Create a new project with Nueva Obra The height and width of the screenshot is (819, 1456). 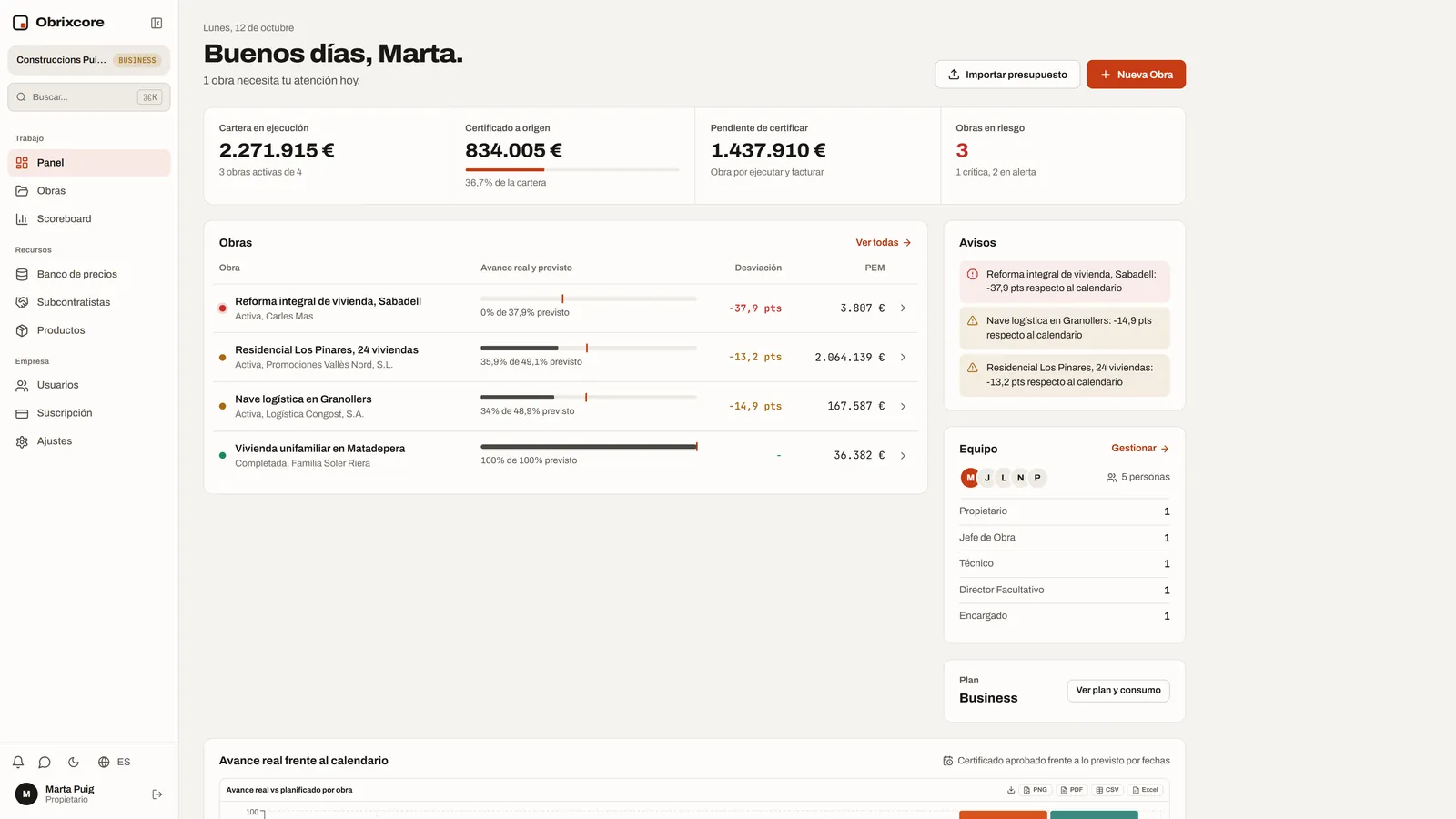pos(1136,75)
